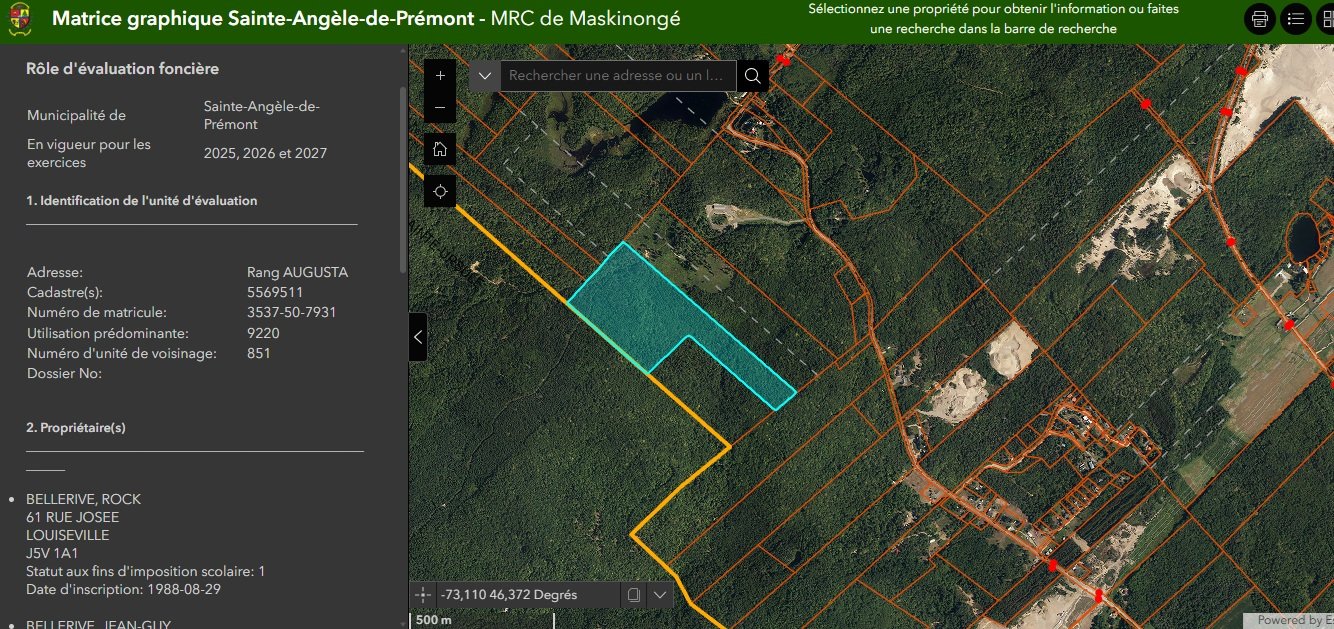Click the municipality coat of arms logo

point(19,18)
